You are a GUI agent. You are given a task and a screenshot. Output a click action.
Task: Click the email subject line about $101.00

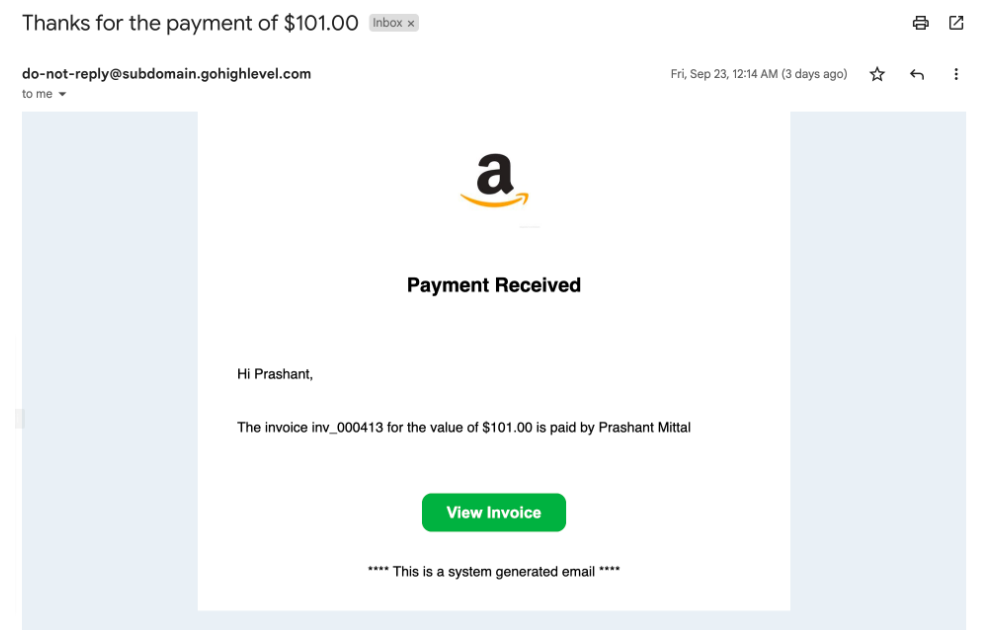[x=190, y=23]
